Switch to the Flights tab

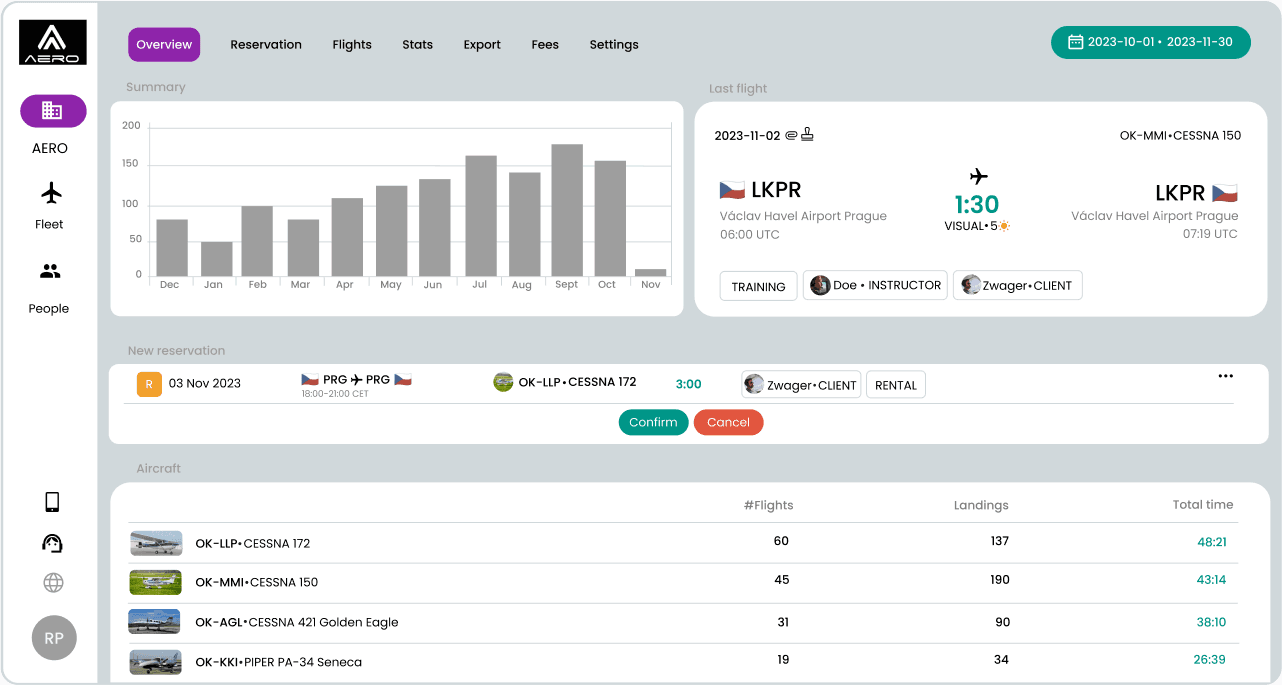[352, 44]
